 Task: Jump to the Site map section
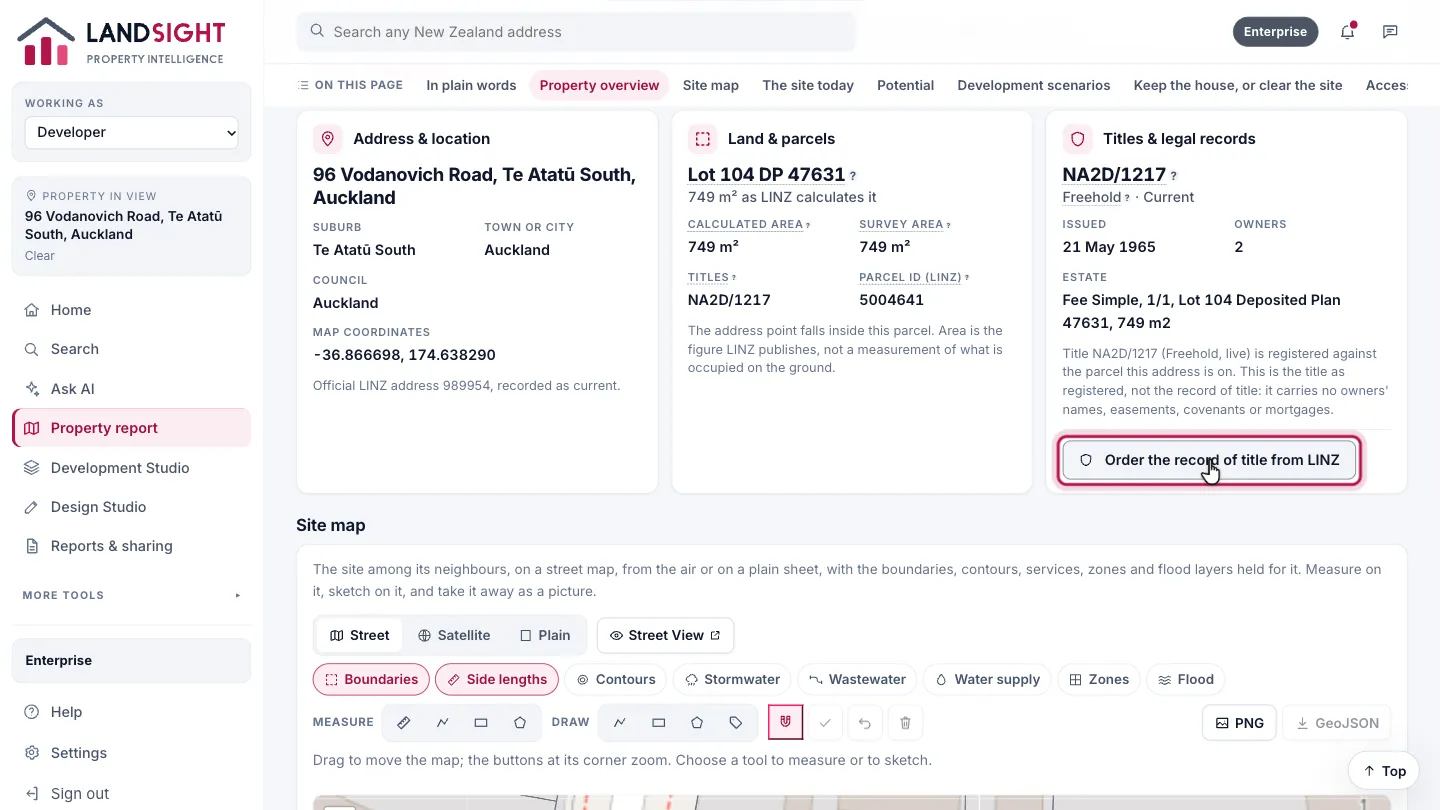711,85
